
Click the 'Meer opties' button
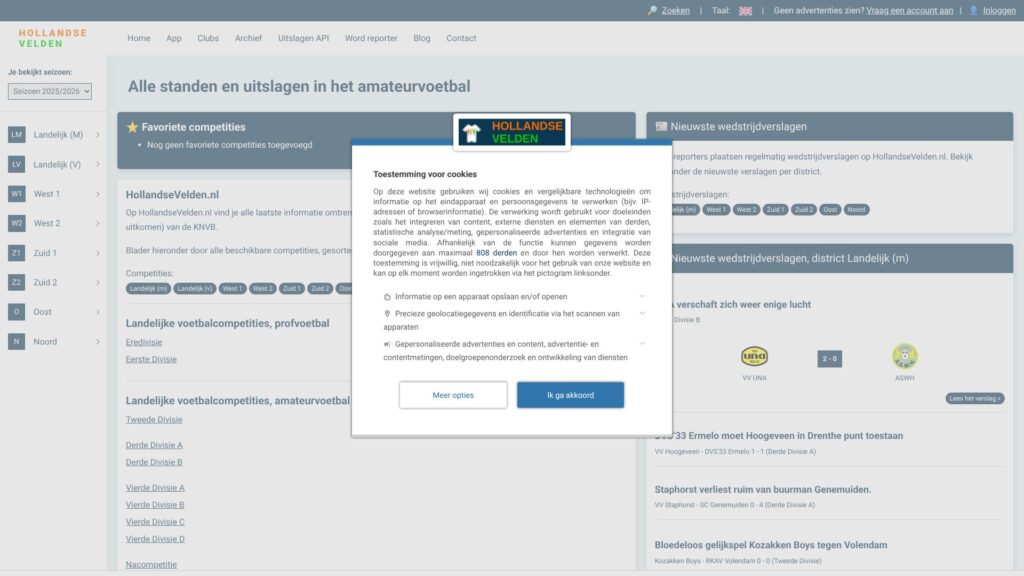click(453, 395)
